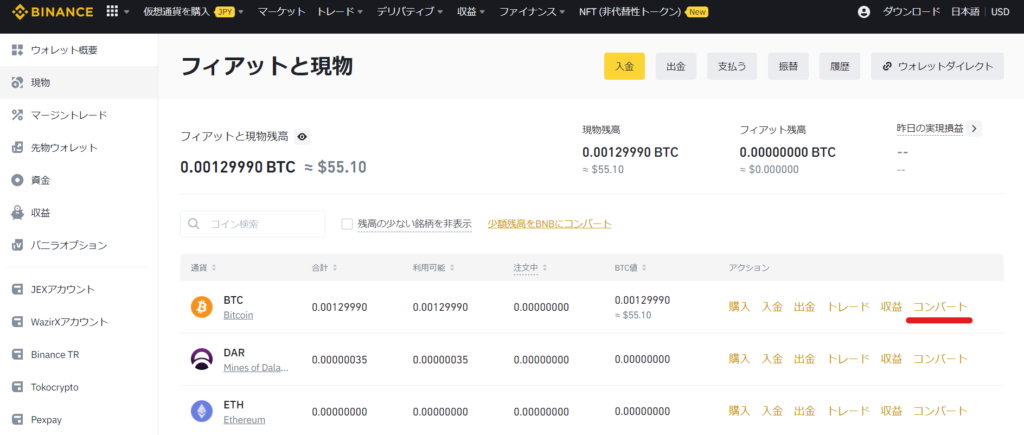Click the Ethereum coin logo

point(202,411)
